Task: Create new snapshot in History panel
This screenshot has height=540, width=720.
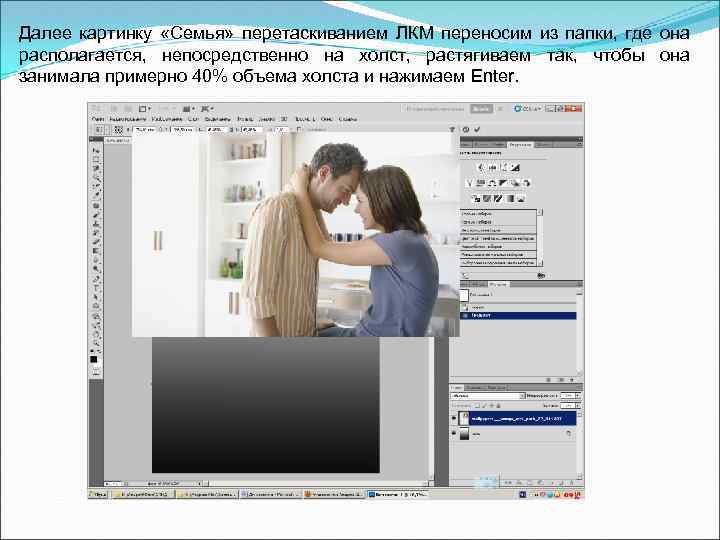Action: point(560,380)
